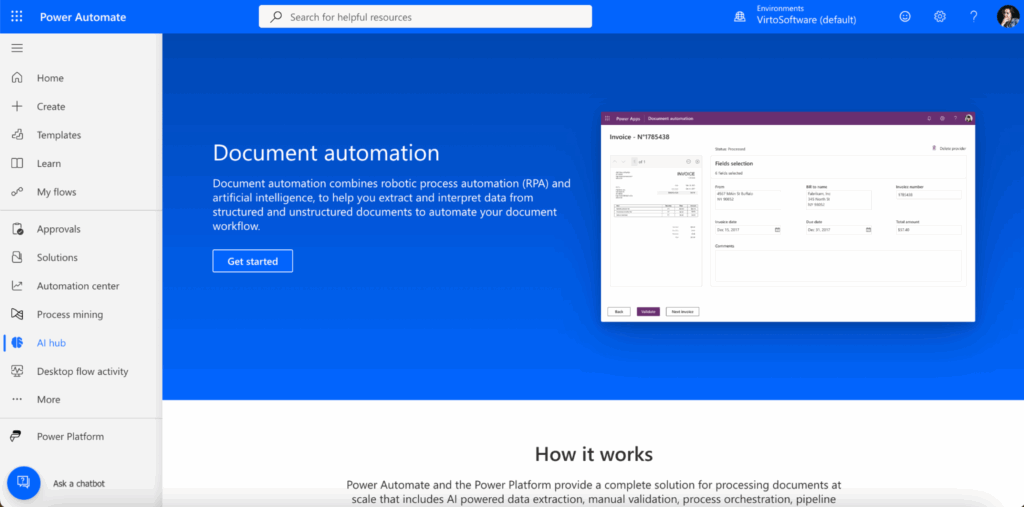Click the Approvals icon

pos(17,229)
